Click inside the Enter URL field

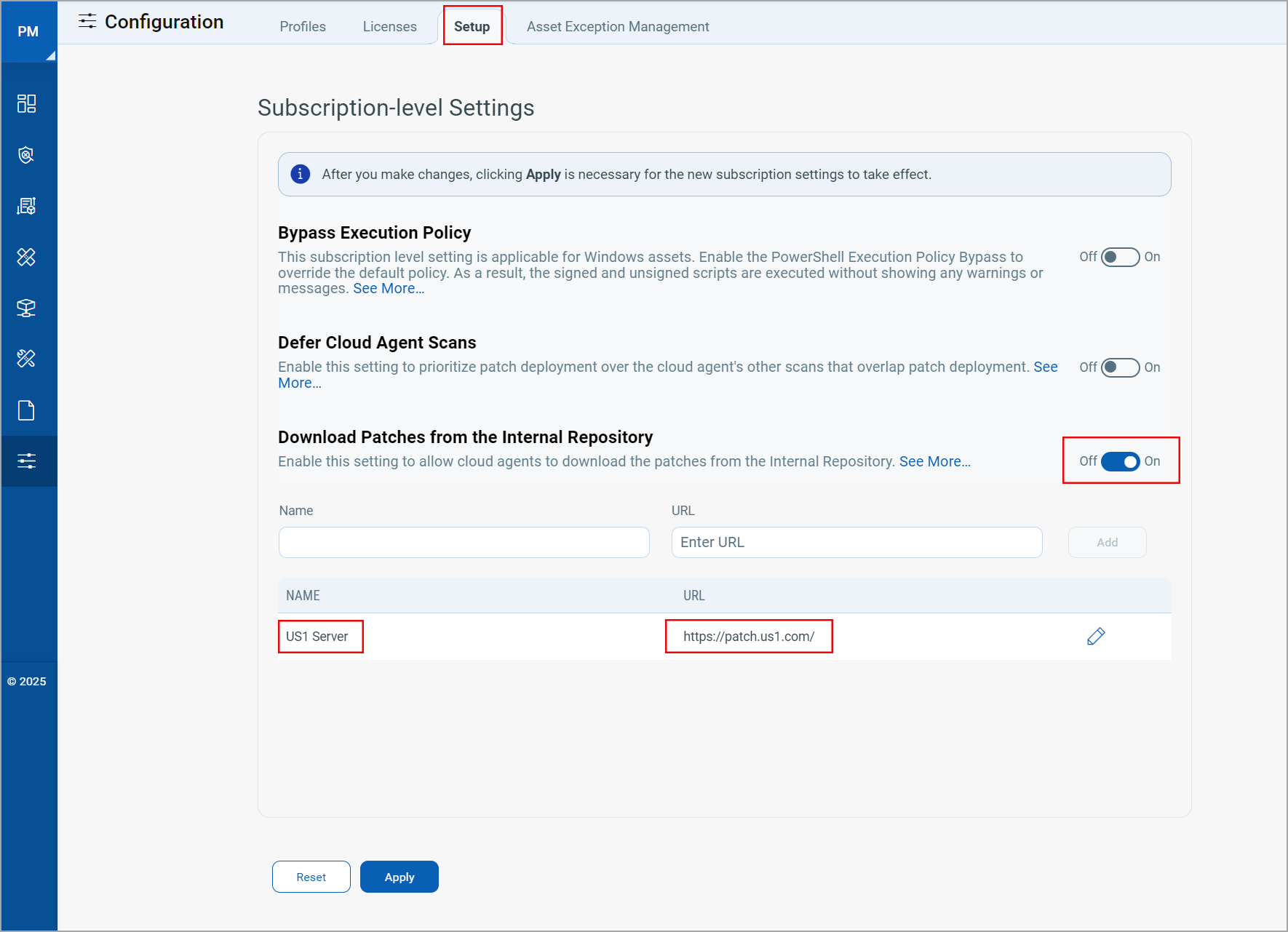(x=856, y=542)
